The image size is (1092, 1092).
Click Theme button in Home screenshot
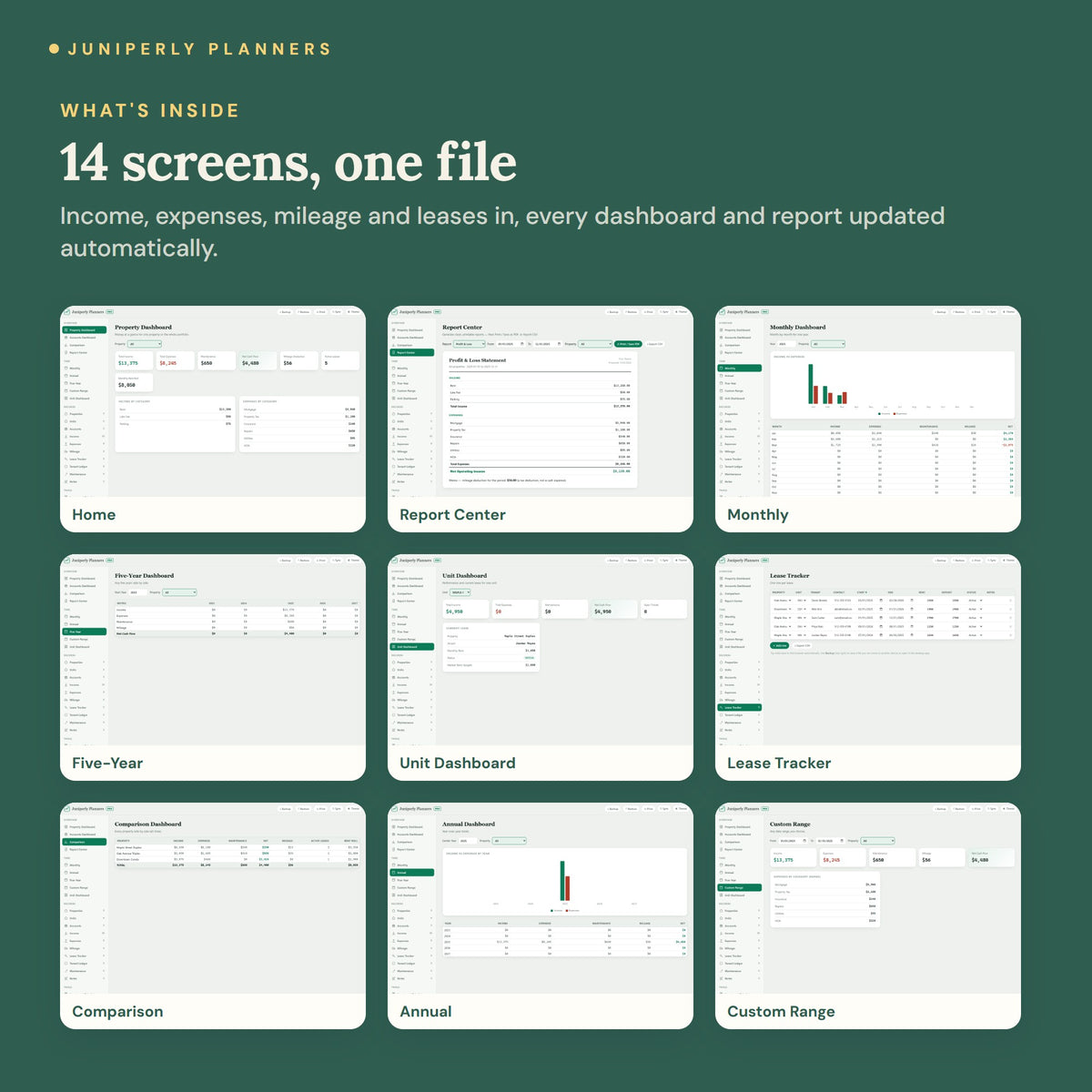pyautogui.click(x=353, y=312)
